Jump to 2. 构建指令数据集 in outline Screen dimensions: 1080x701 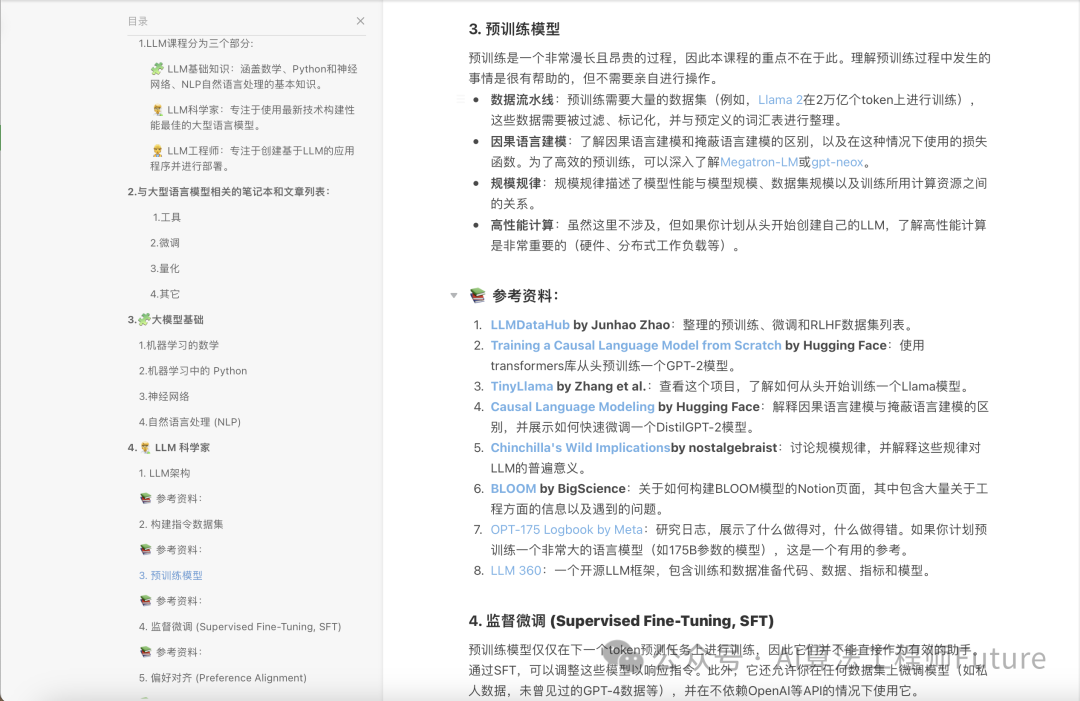pos(181,524)
